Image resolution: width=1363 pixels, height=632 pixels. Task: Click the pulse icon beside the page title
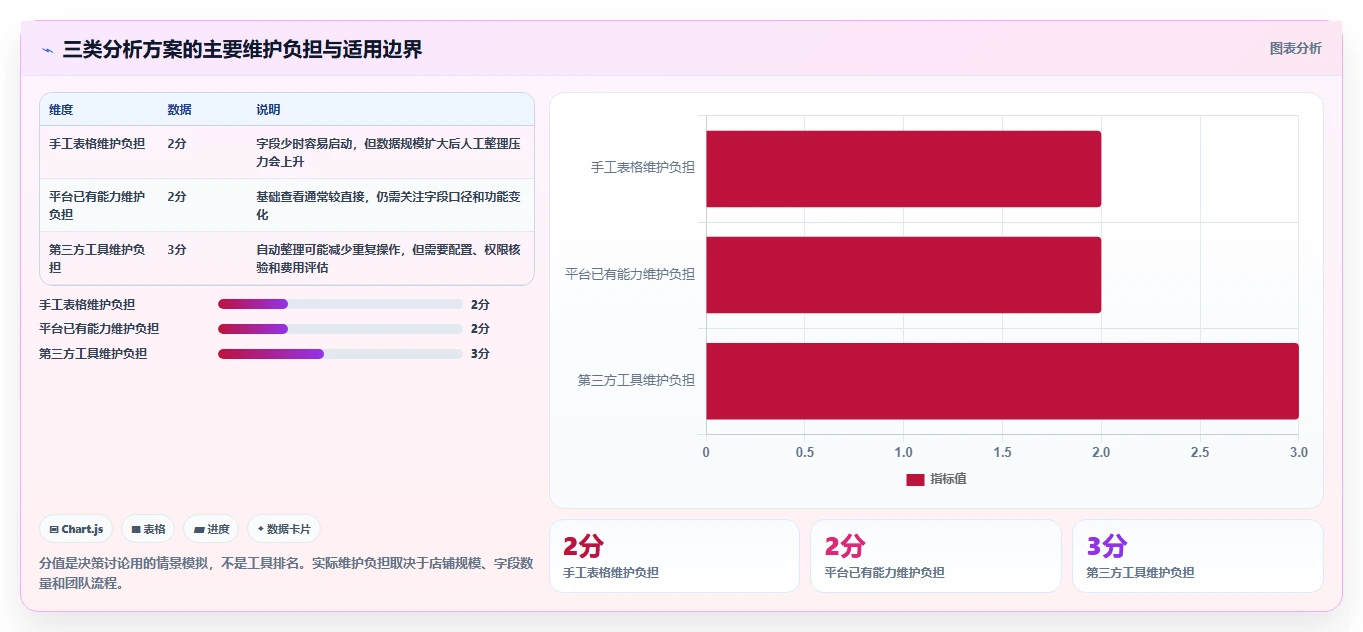point(48,50)
